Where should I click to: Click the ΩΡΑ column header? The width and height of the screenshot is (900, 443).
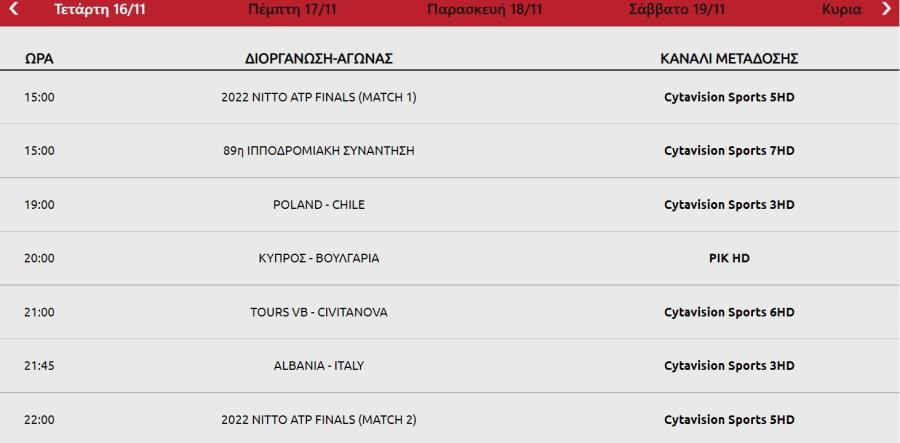tap(39, 59)
